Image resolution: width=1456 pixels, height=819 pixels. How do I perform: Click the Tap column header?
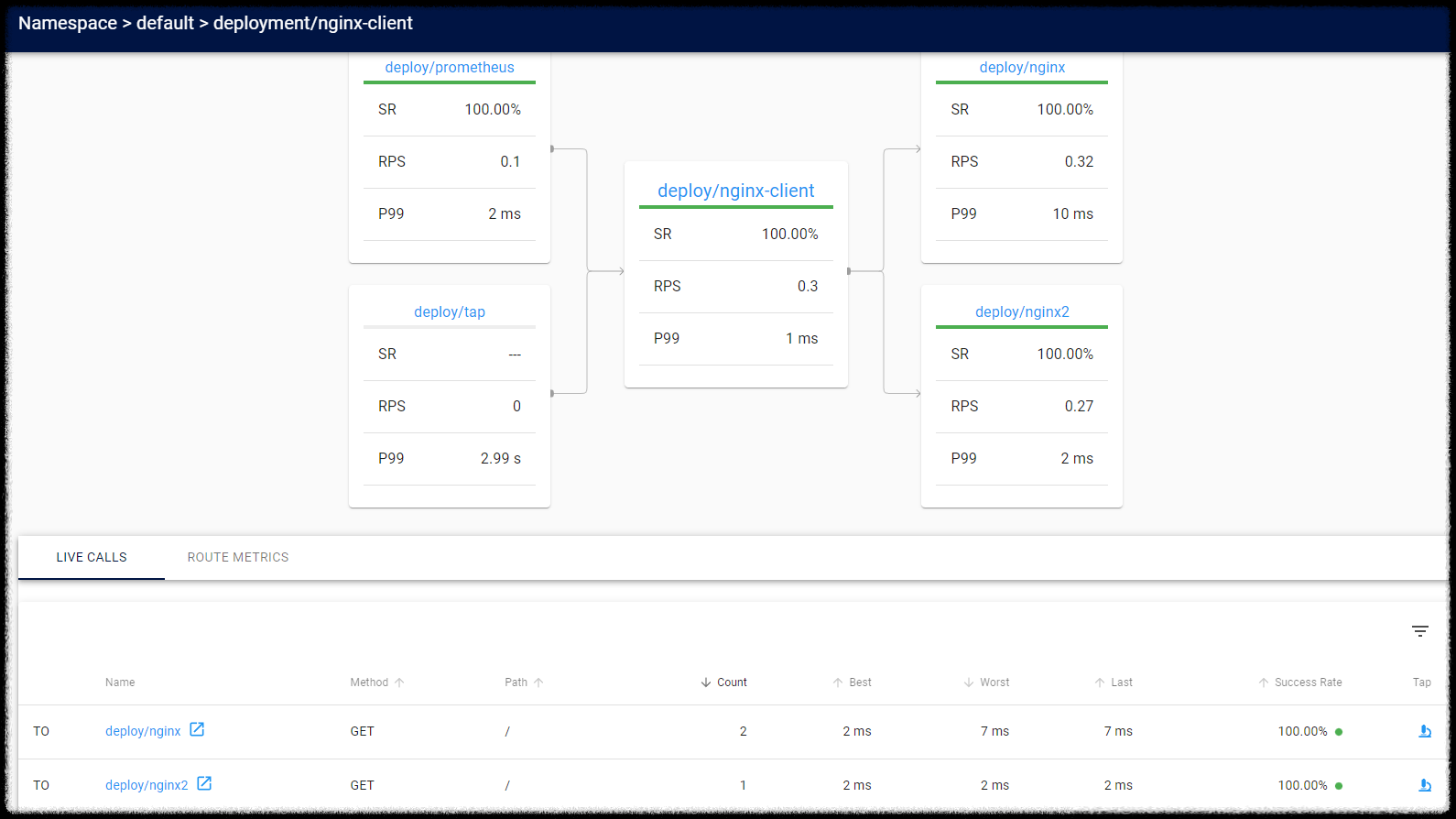tap(1421, 682)
